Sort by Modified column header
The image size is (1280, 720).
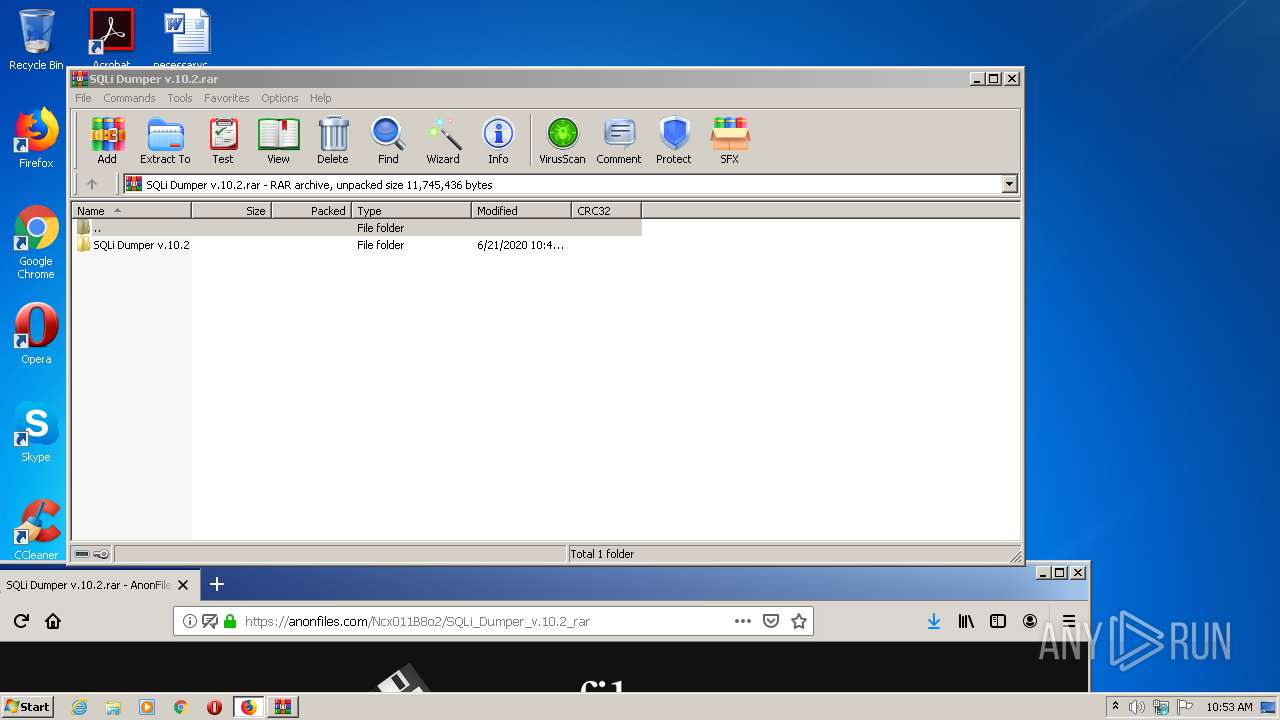click(x=521, y=211)
